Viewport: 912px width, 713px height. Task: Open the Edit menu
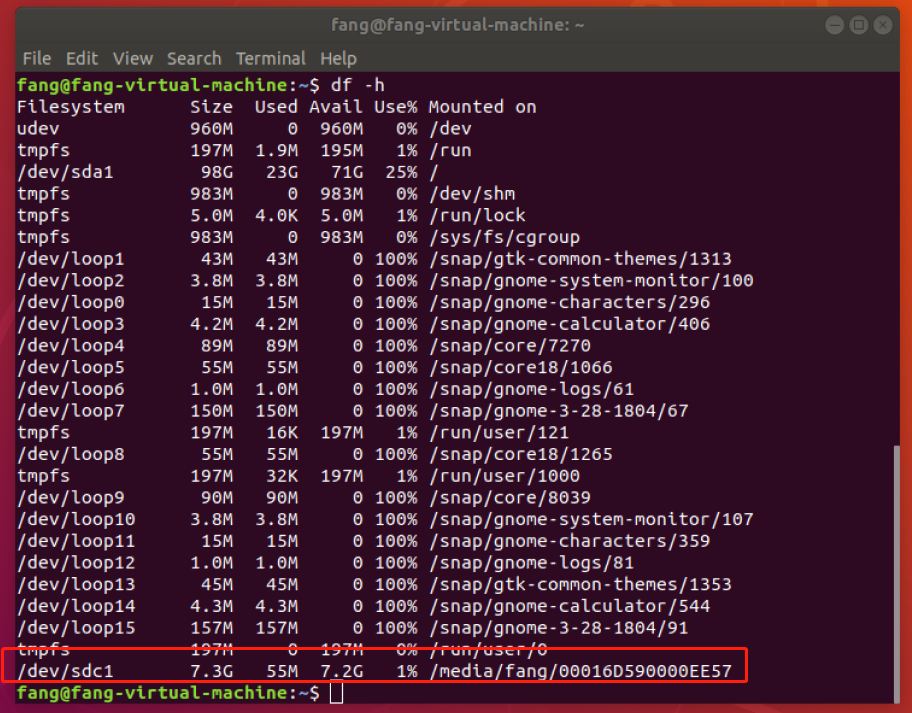[81, 58]
